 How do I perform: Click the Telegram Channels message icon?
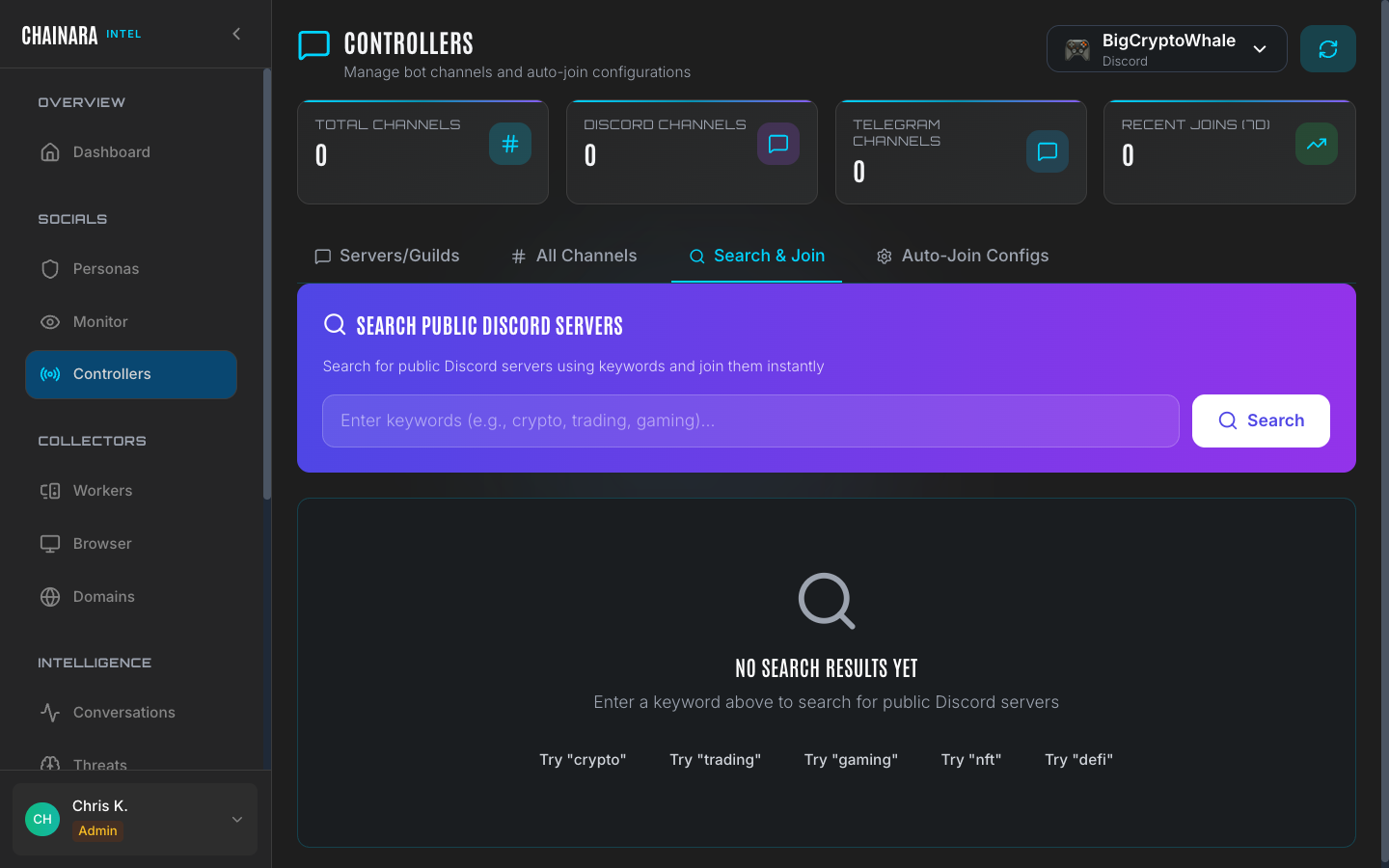[x=1048, y=151]
